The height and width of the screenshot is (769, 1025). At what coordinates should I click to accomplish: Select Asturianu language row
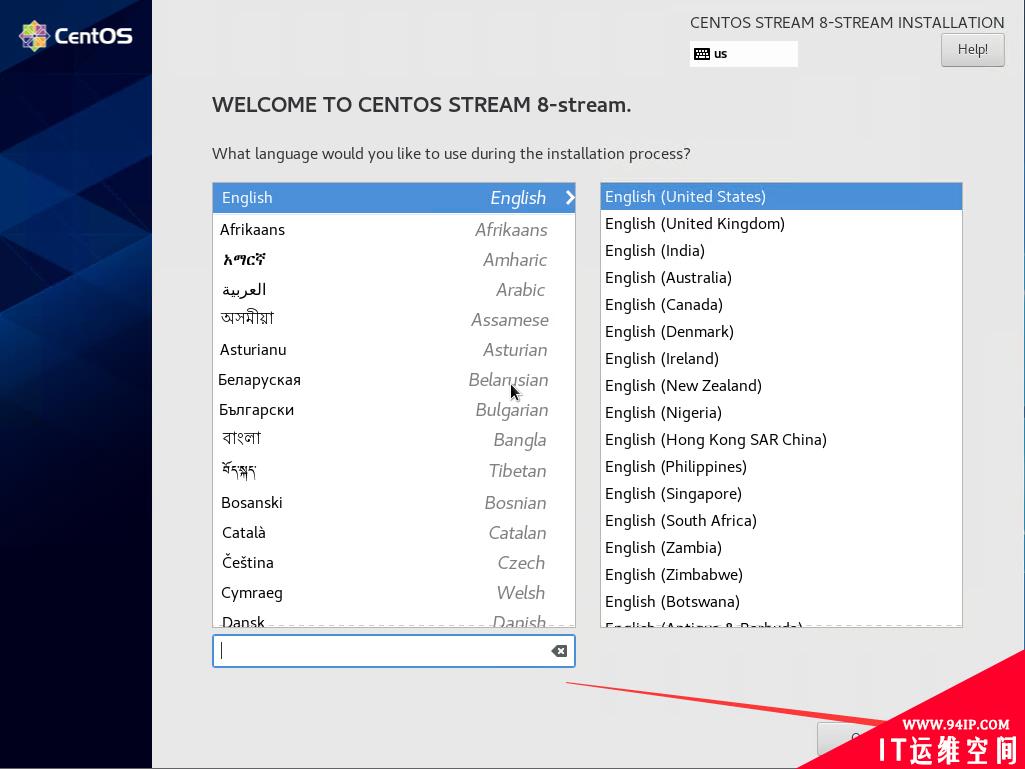pos(394,350)
